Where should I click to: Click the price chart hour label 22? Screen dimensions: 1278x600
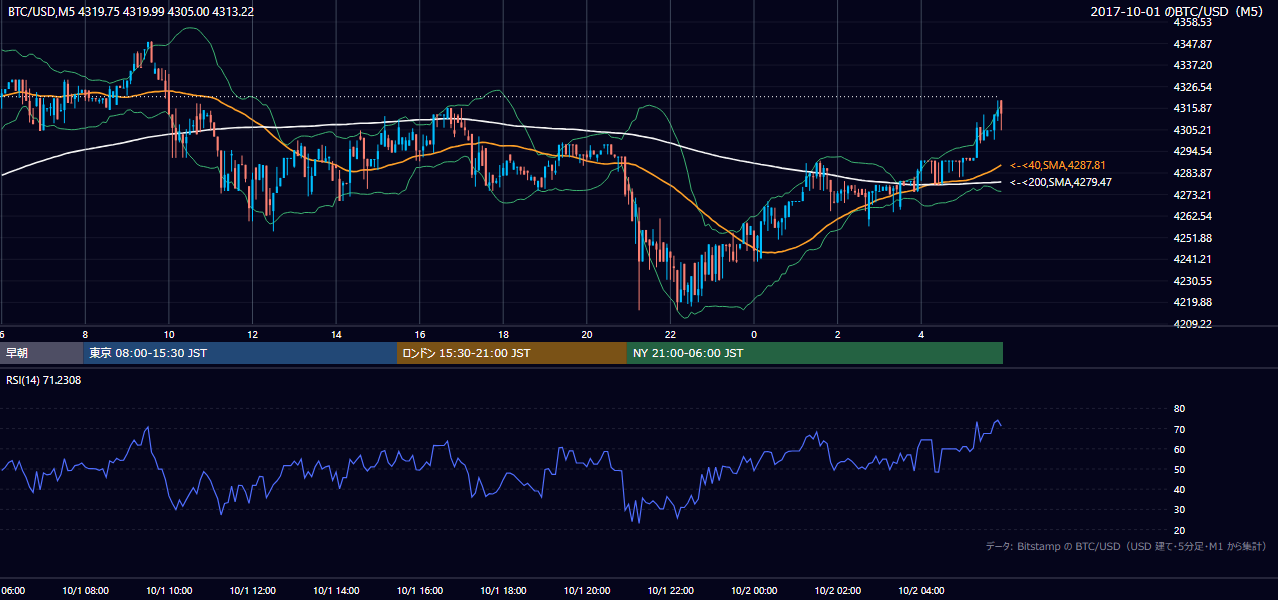670,335
